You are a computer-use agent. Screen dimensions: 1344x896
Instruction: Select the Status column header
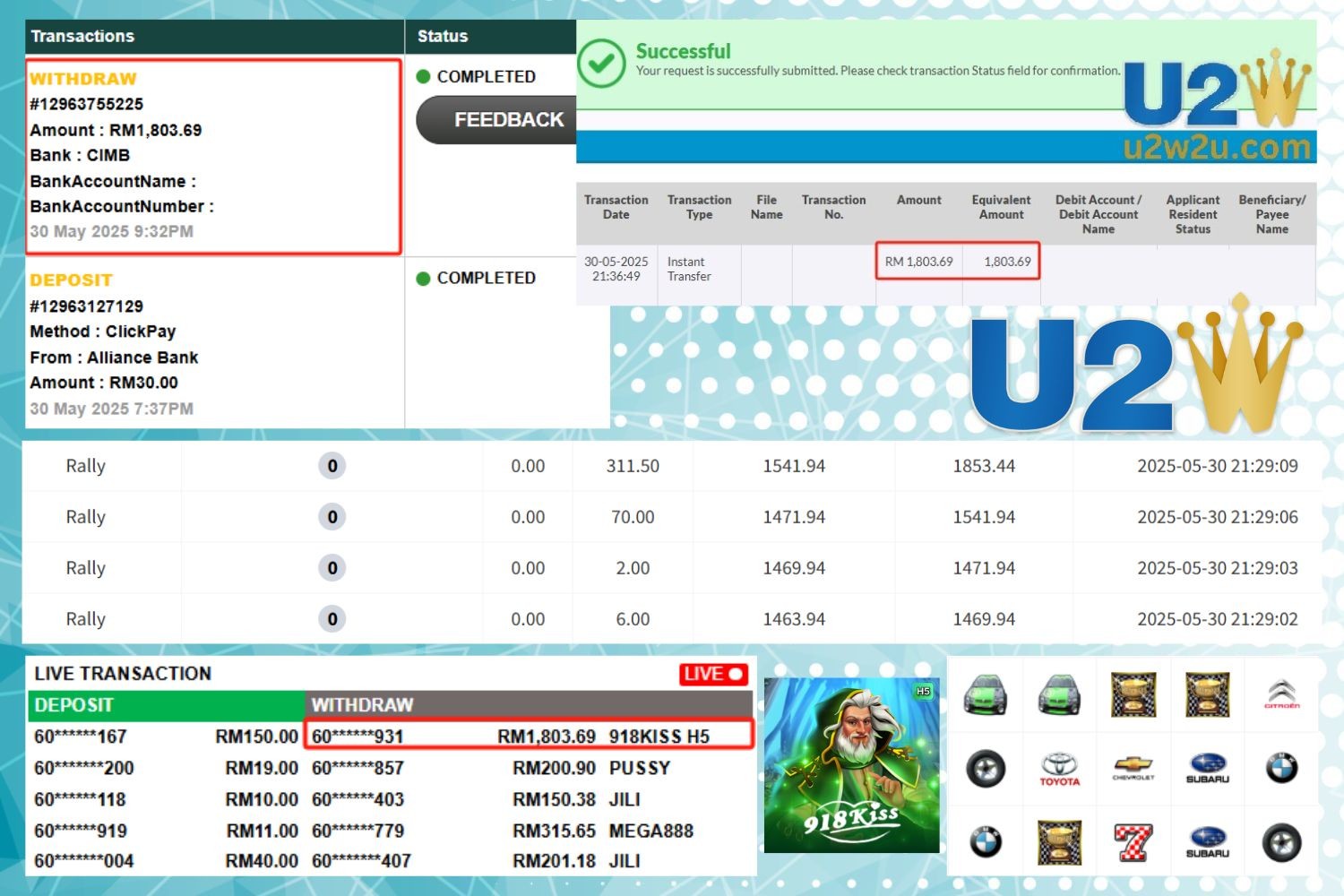point(490,37)
